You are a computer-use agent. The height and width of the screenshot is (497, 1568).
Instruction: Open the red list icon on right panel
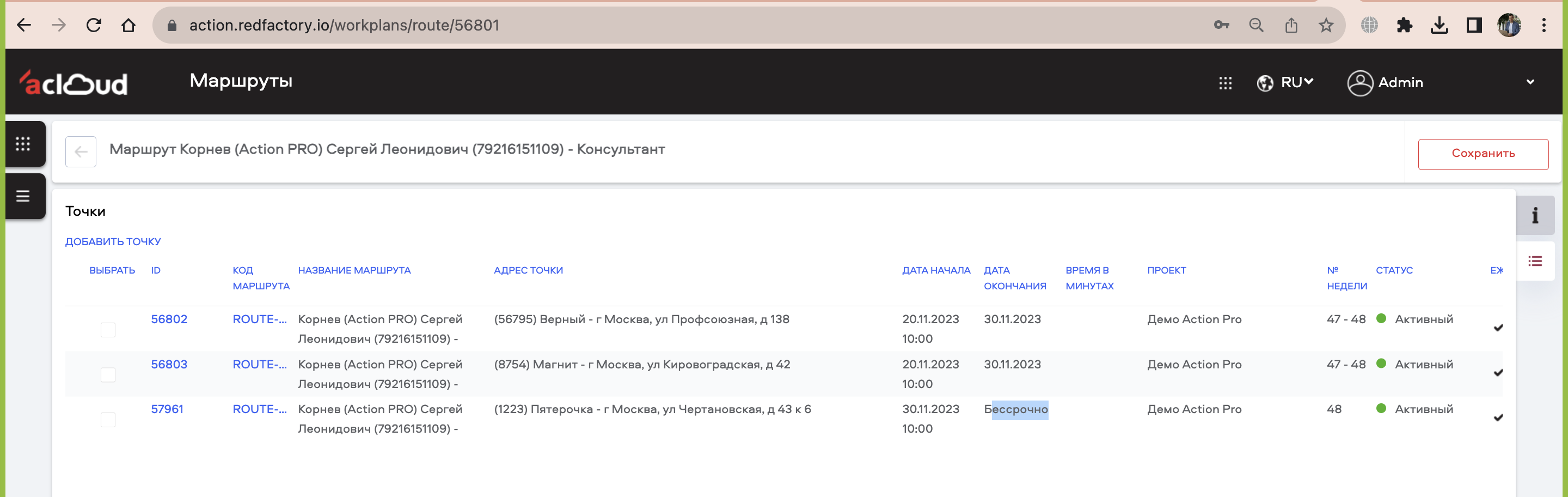coord(1535,261)
